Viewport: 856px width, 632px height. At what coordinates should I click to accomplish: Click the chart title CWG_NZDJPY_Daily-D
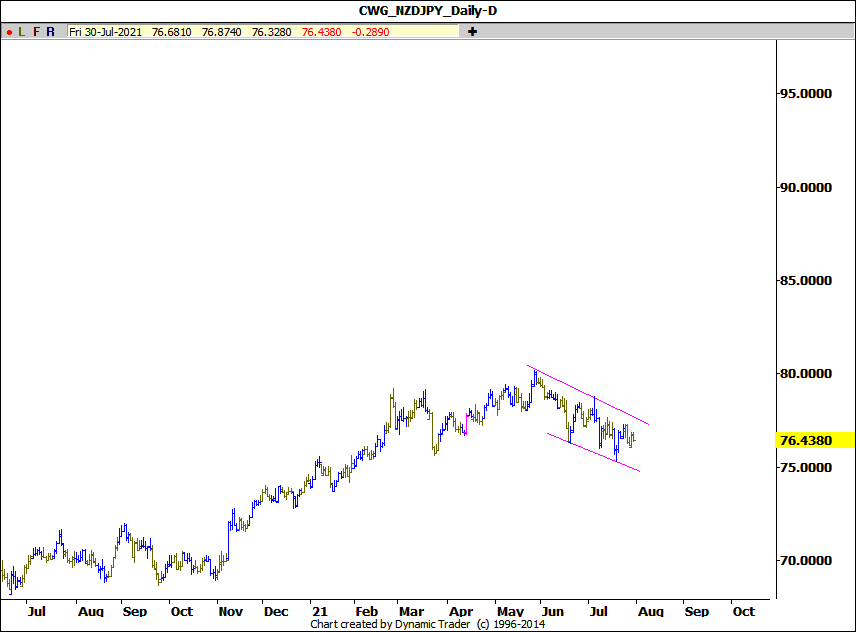click(x=428, y=11)
